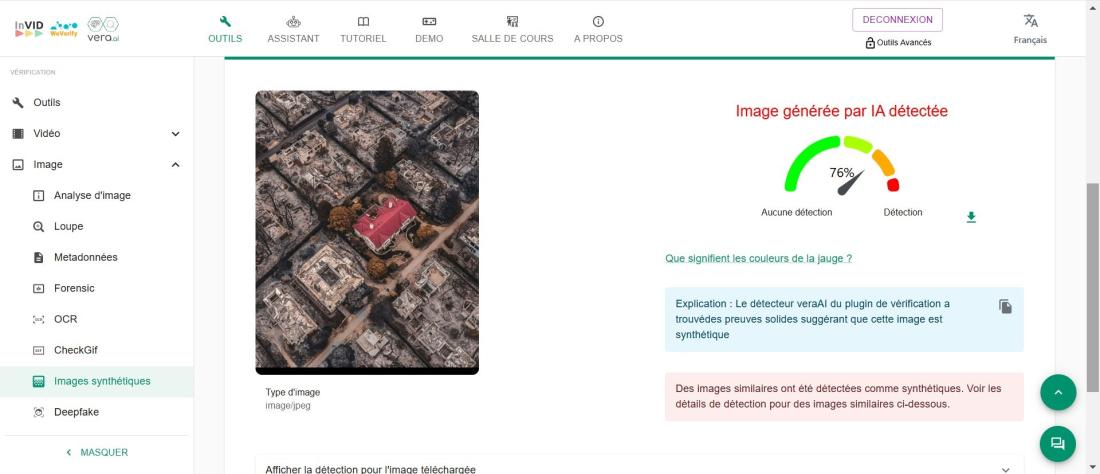
Task: Expand 'Afficher la détection pour l'image téléchargée'
Action: pos(639,468)
